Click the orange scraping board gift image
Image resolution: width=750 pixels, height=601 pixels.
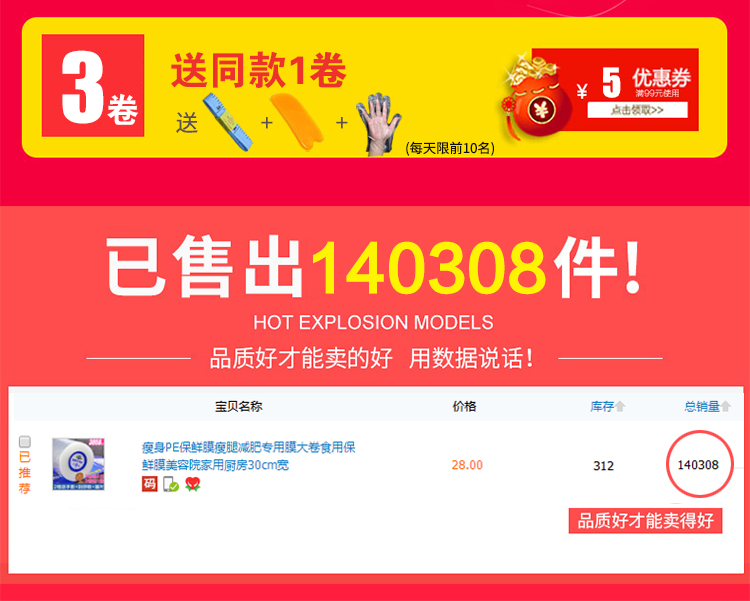[297, 120]
